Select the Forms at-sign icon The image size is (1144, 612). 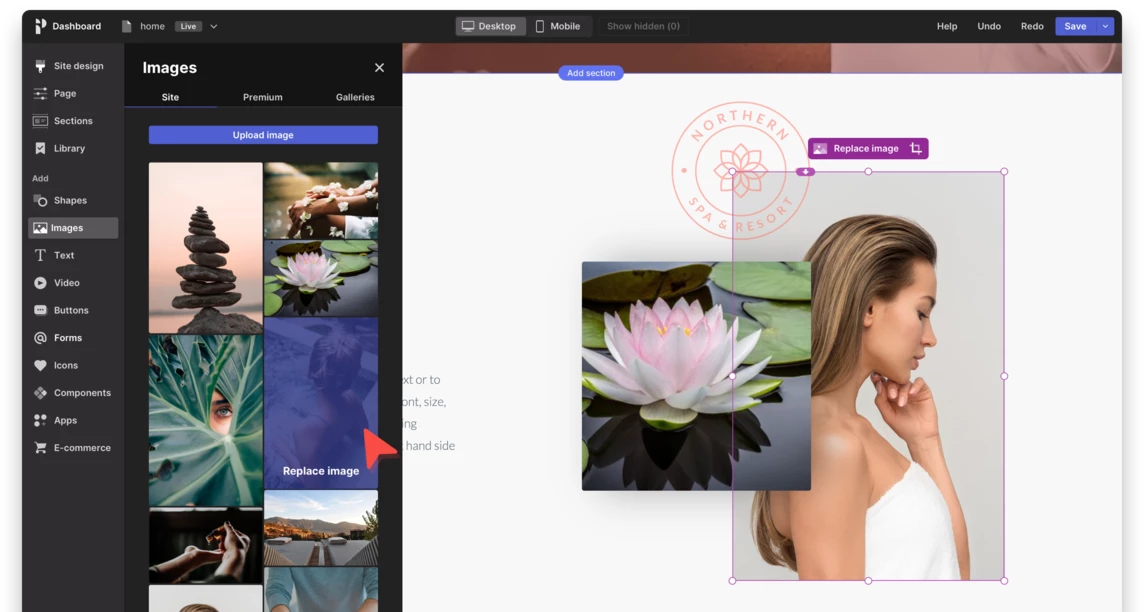(40, 338)
